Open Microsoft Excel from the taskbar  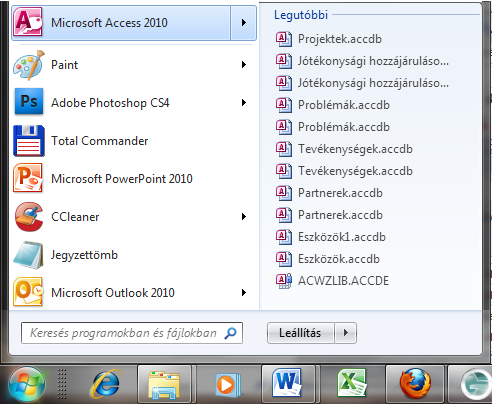(351, 384)
